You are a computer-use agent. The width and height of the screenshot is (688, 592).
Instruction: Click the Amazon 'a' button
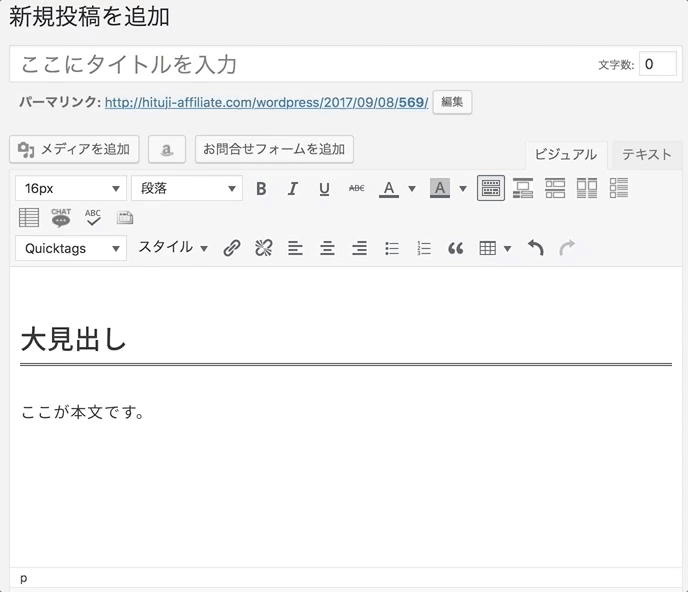click(x=167, y=149)
